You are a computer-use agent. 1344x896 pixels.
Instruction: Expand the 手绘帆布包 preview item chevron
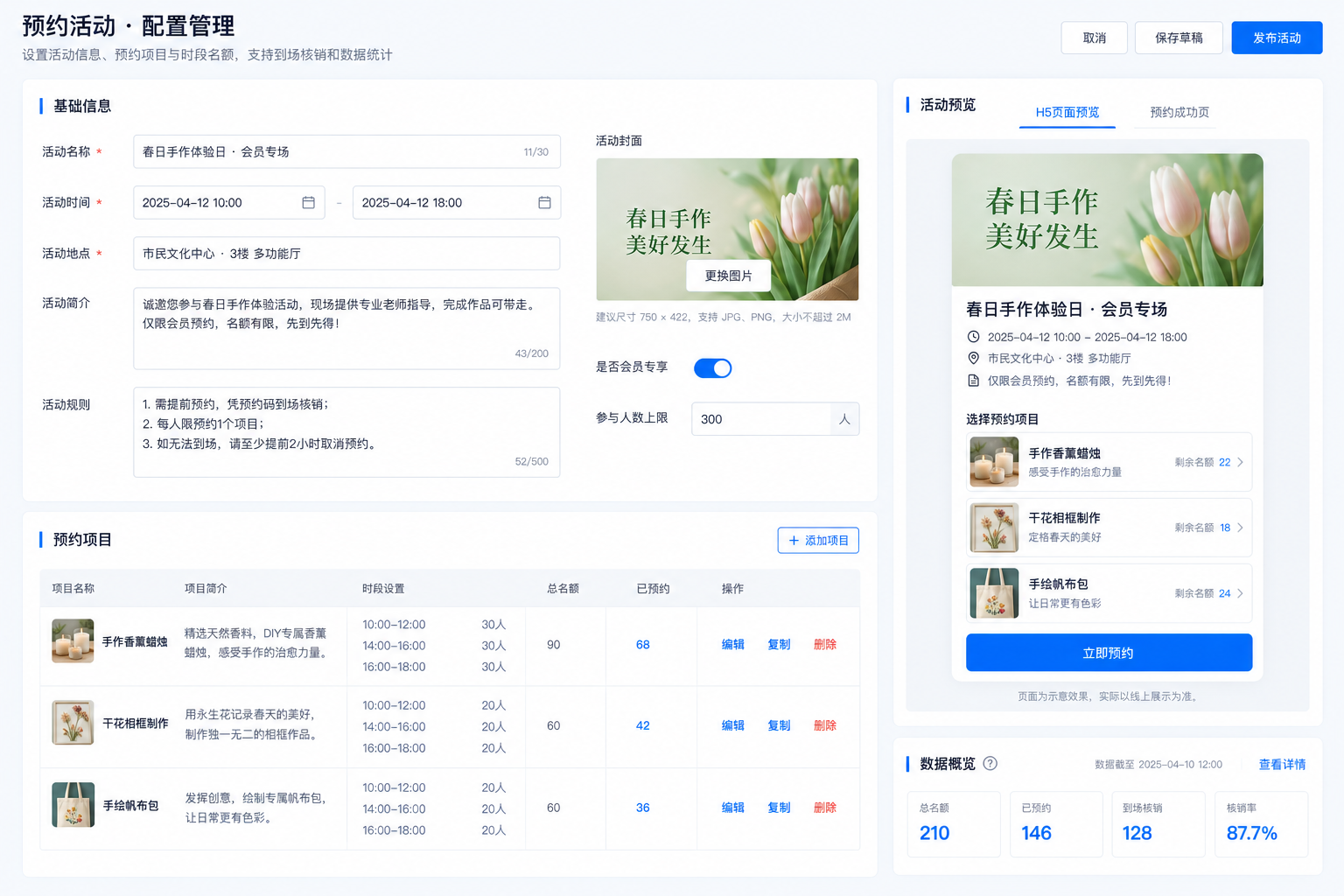pyautogui.click(x=1240, y=593)
